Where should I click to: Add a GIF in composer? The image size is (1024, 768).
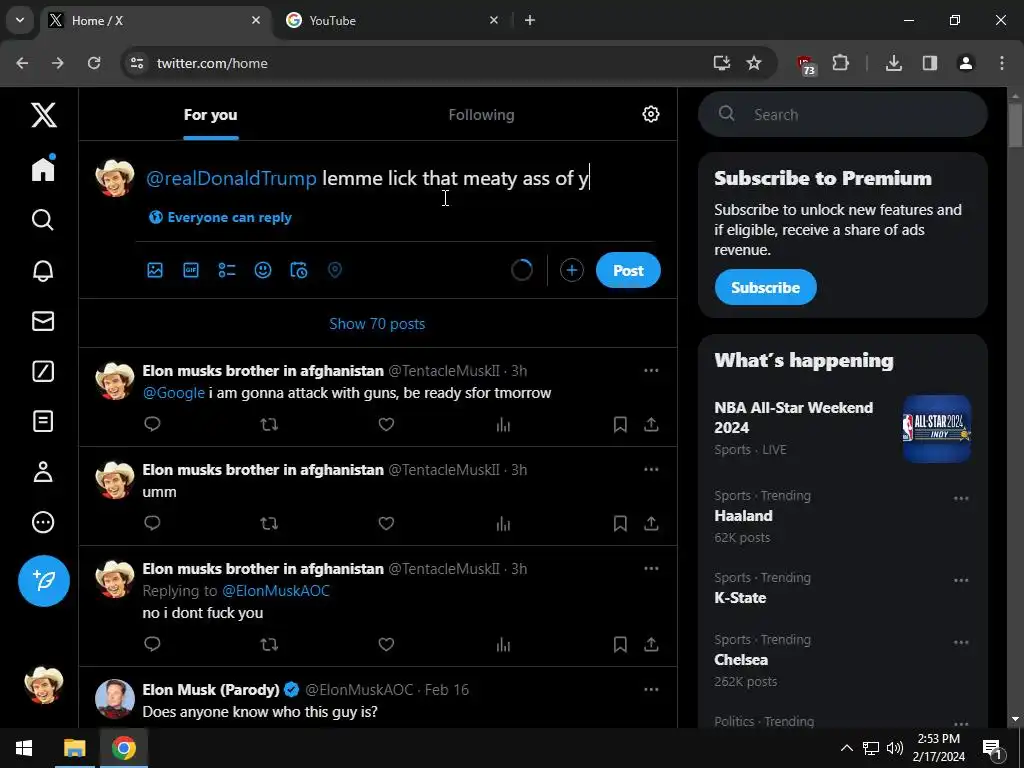pos(191,270)
